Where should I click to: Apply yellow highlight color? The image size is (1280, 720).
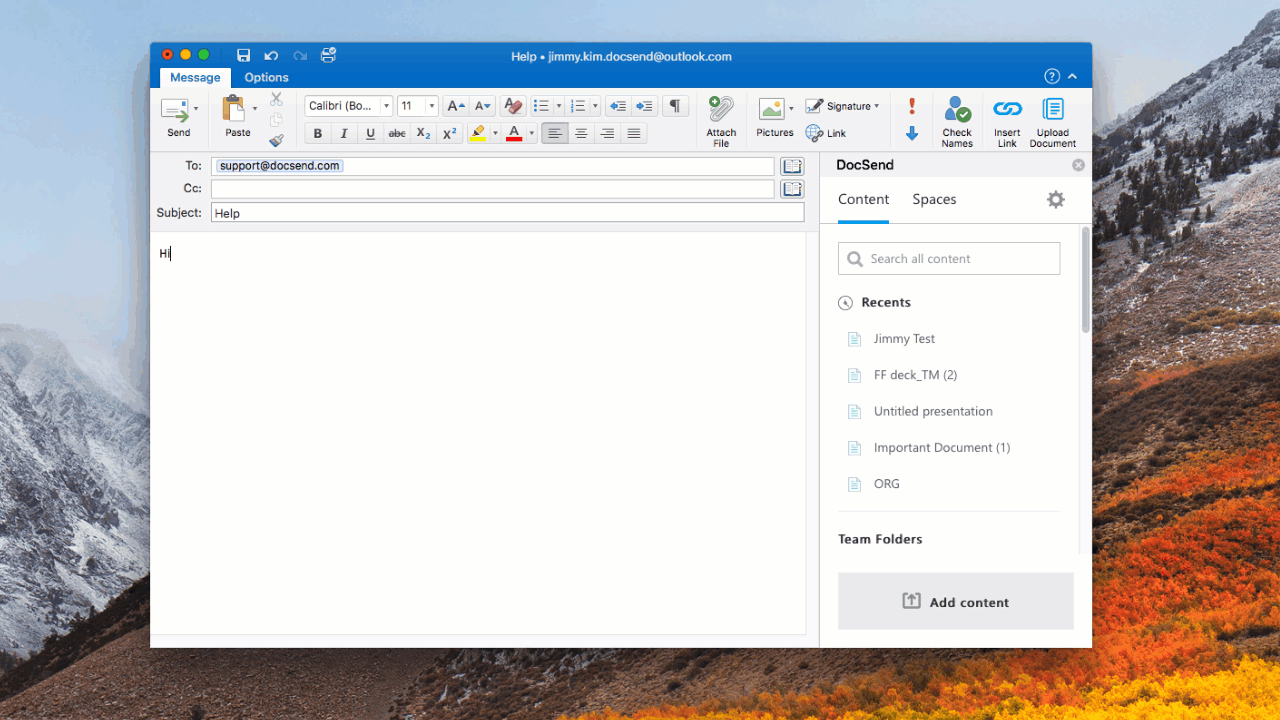(x=478, y=134)
